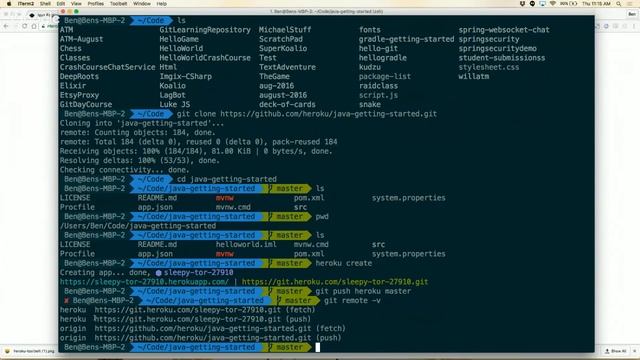Click 'GitLearningRepository' in the ls listing
This screenshot has height=360, width=640.
click(205, 30)
